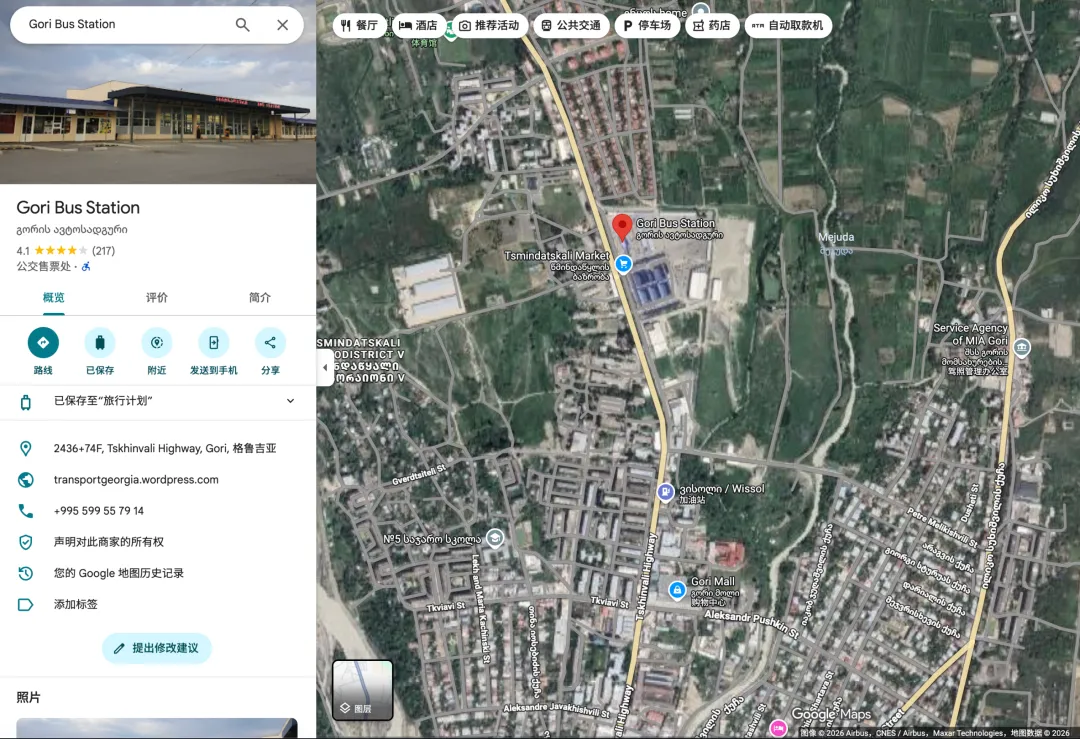This screenshot has height=739, width=1080.
Task: Click the history clock icon
Action: pos(25,573)
